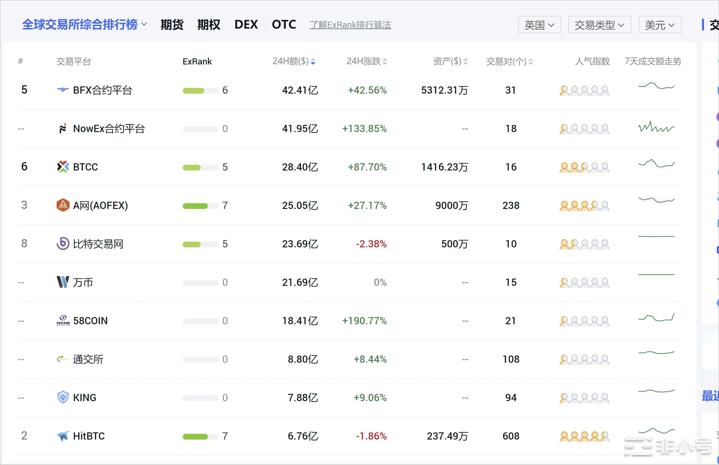
Task: Click the 7天成交额走势 column header
Action: click(653, 61)
